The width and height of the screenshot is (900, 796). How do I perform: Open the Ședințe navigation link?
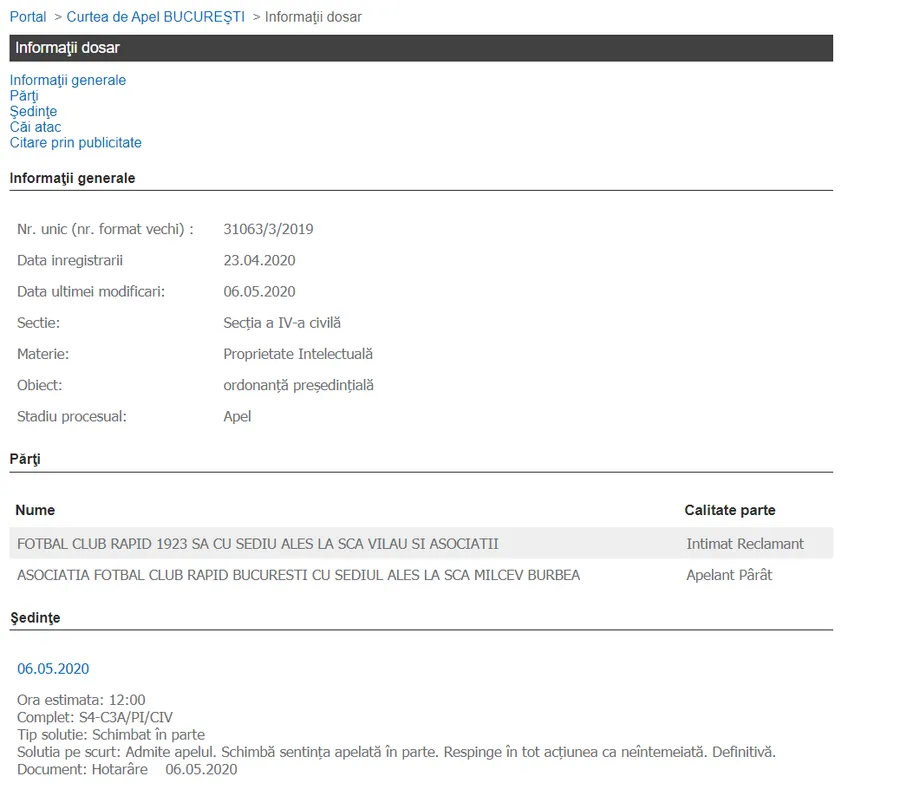(x=33, y=111)
